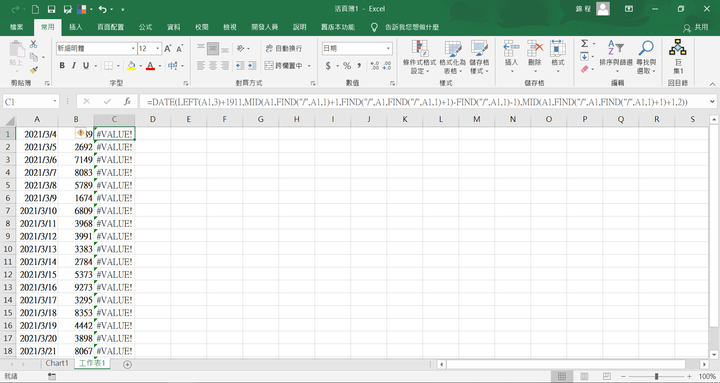Switch to the 公式 (Formulas) tab
This screenshot has width=720, height=383.
pos(146,27)
